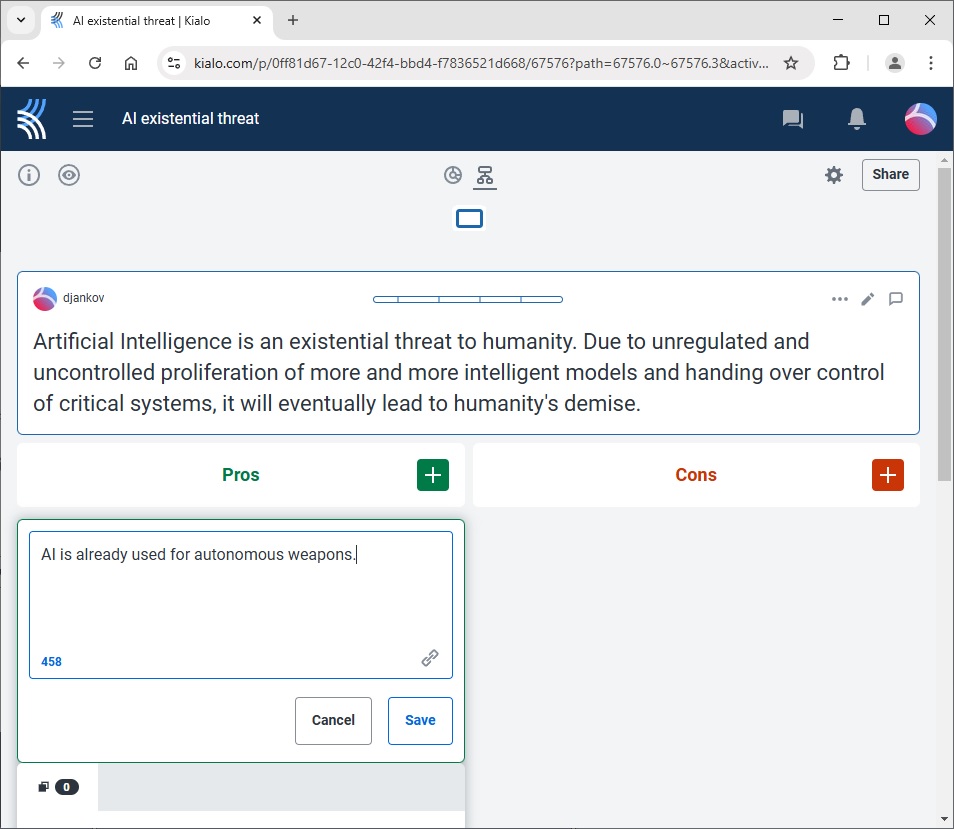Save the new pro claim

[x=420, y=721]
